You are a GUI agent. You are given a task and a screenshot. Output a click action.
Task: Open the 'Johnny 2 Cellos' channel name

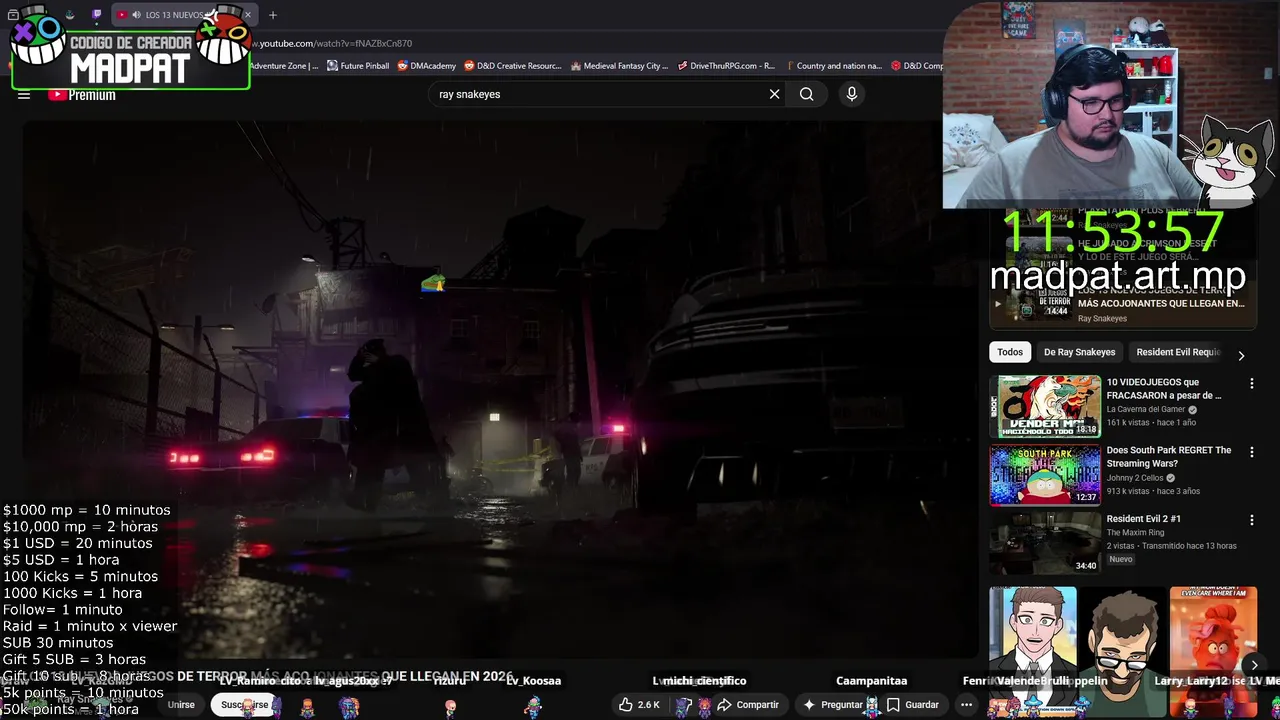pos(1135,478)
